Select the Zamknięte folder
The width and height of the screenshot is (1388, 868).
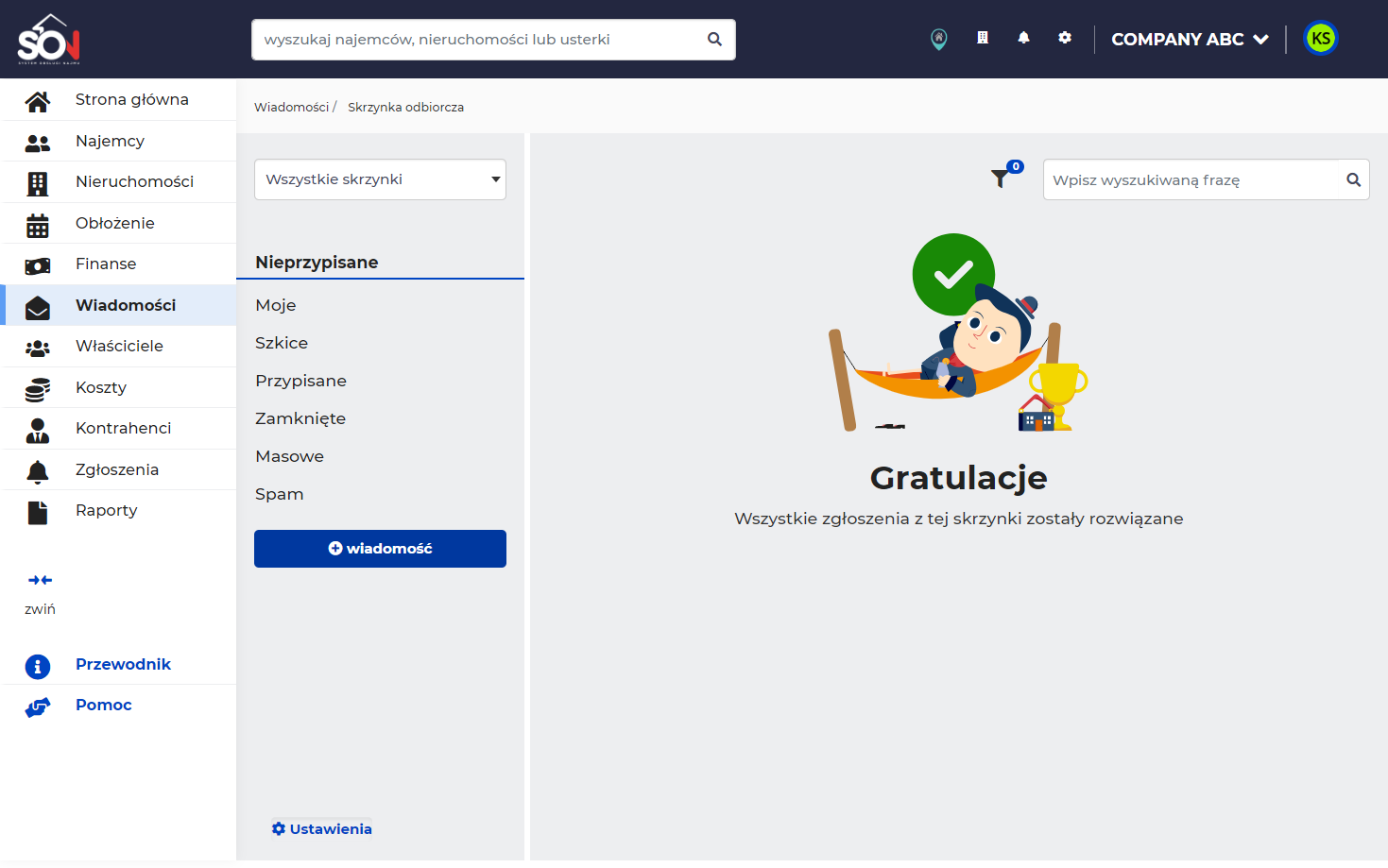click(x=300, y=418)
